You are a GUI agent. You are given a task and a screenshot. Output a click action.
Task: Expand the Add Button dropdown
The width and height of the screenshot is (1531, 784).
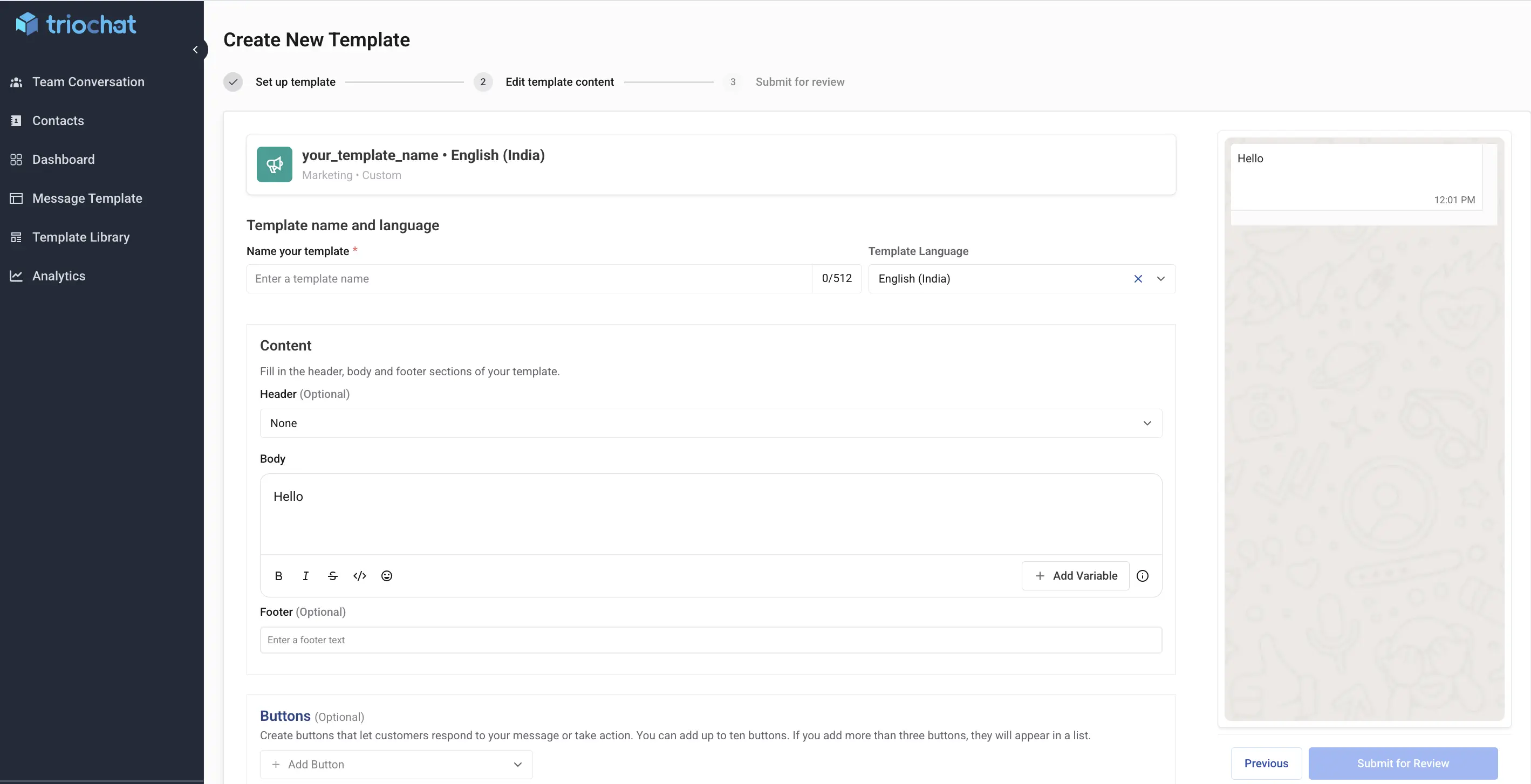[517, 765]
